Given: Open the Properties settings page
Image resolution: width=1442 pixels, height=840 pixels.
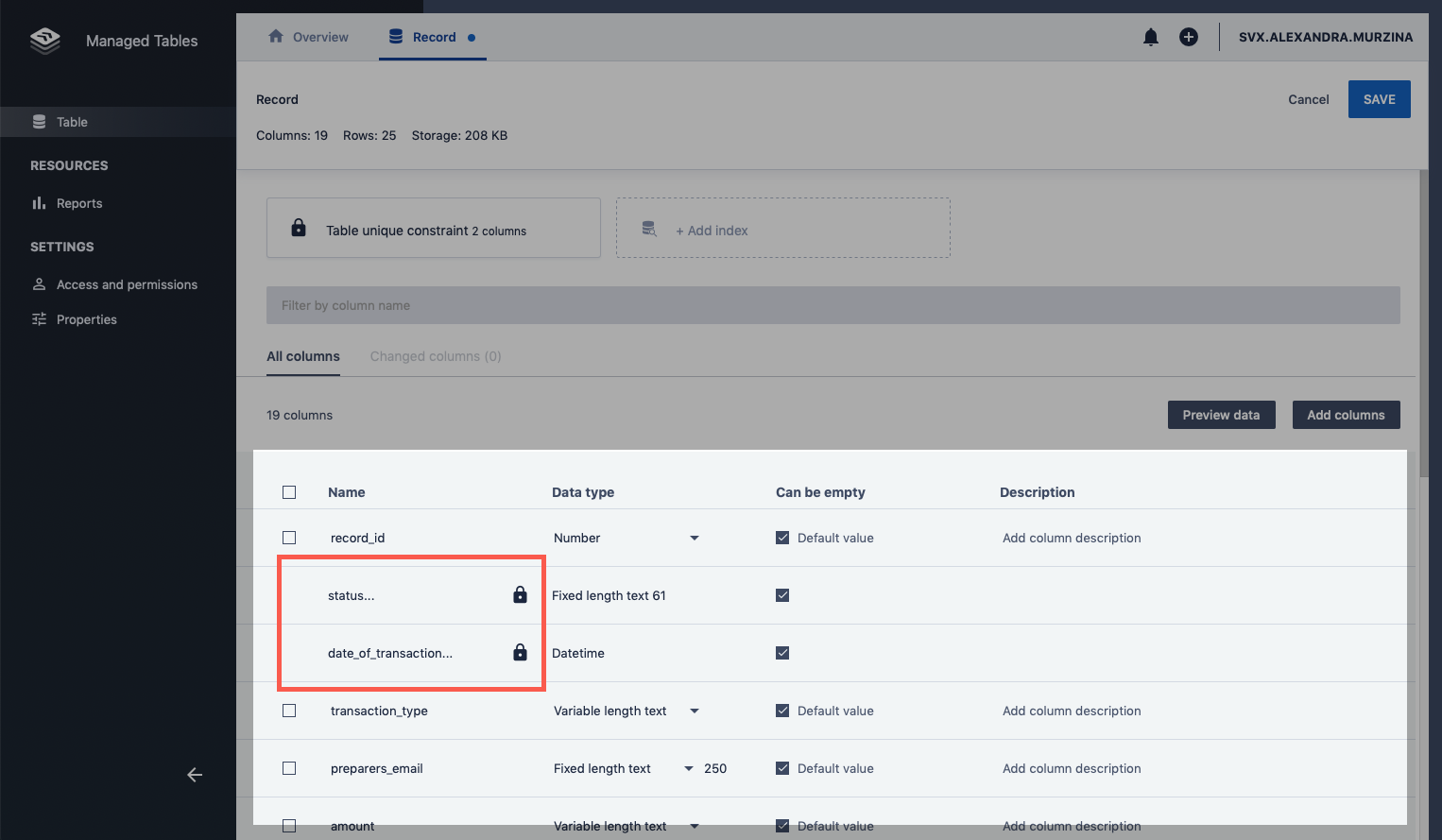Looking at the screenshot, I should (87, 319).
